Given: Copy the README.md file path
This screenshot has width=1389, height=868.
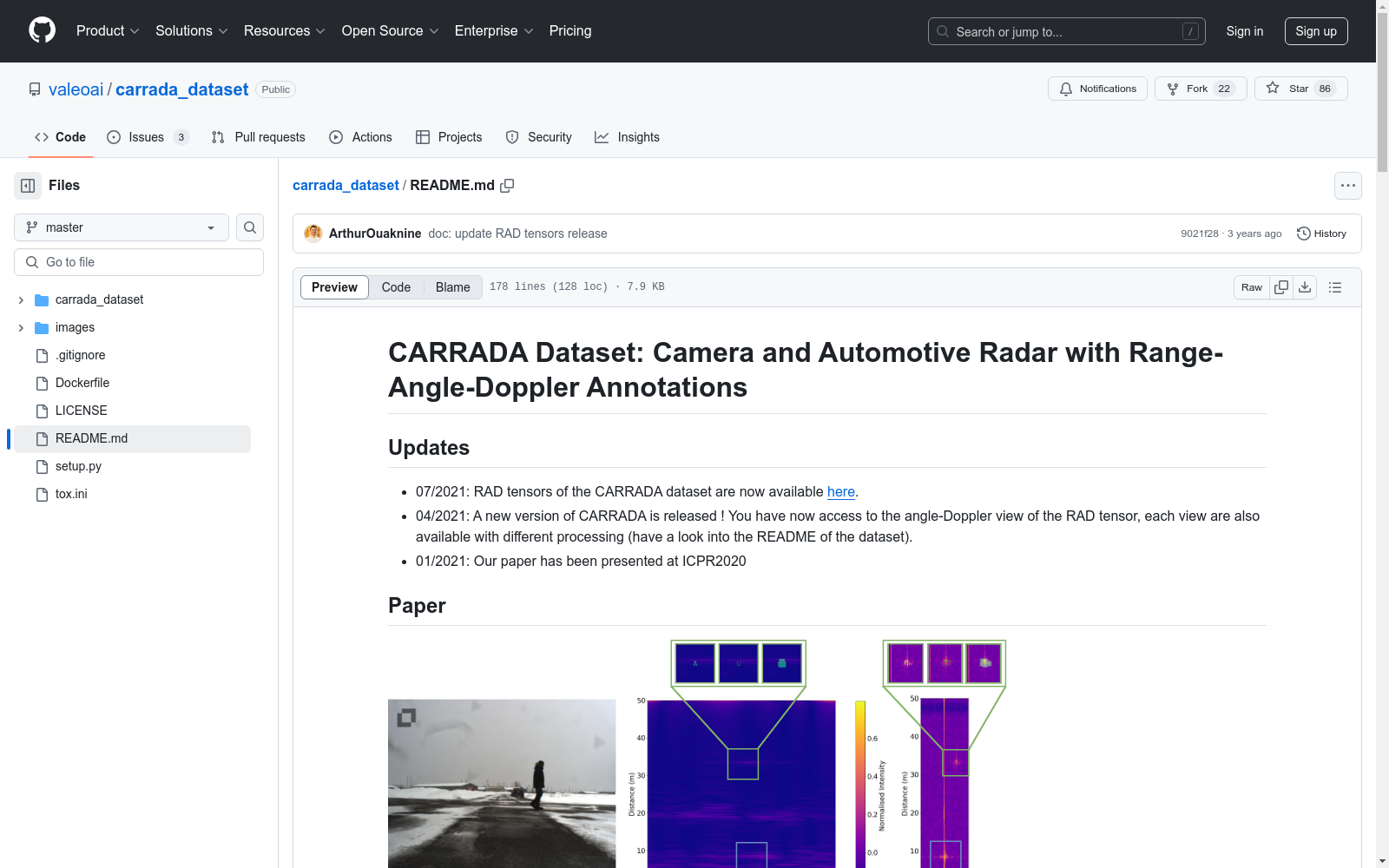Looking at the screenshot, I should 507,186.
